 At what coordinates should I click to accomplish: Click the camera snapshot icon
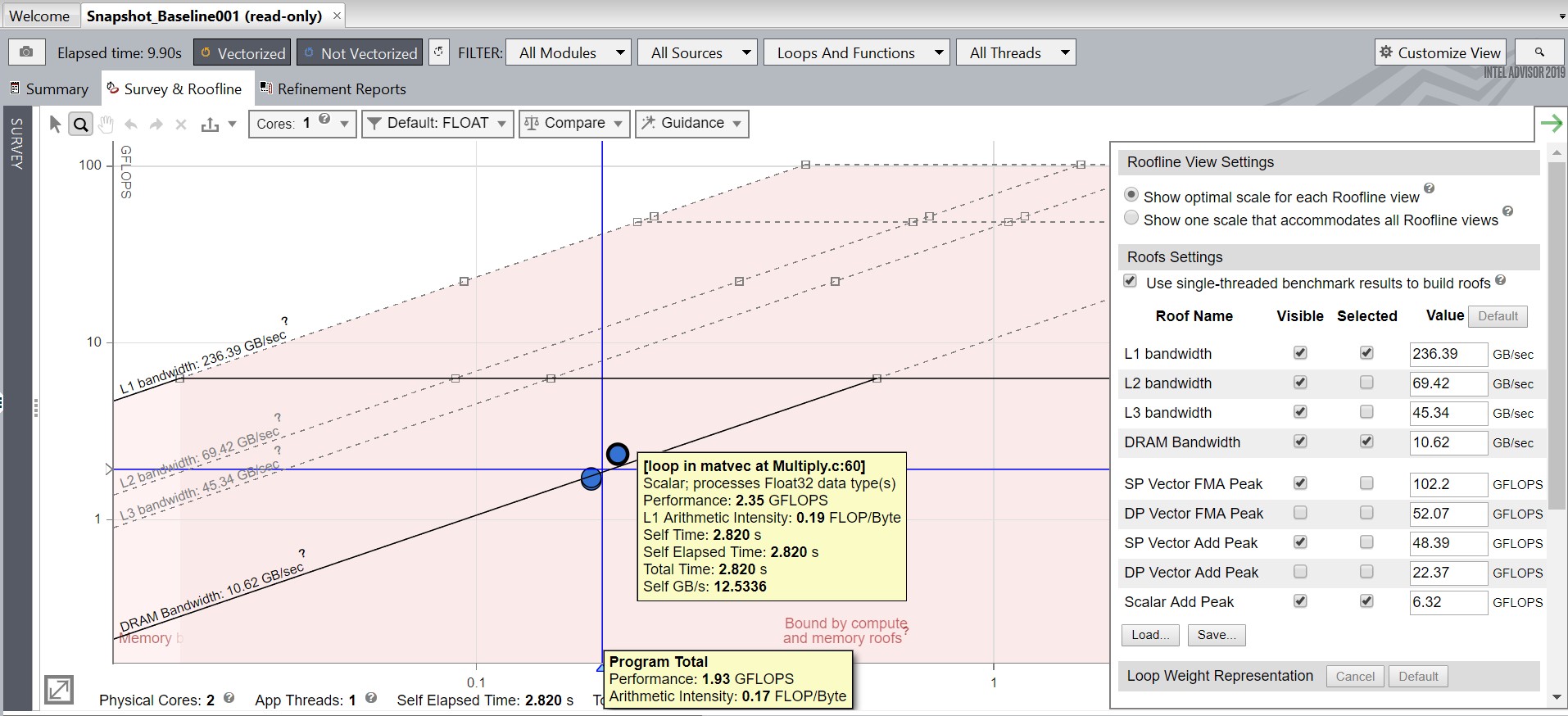coord(26,52)
